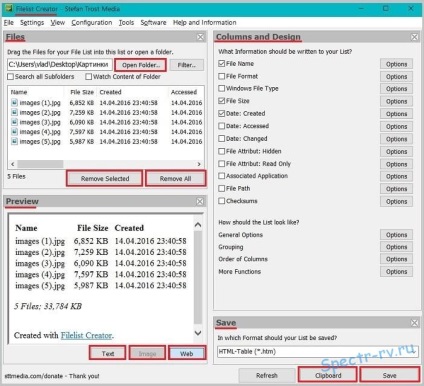Click Remove Selected button
The width and height of the screenshot is (424, 386).
105,179
